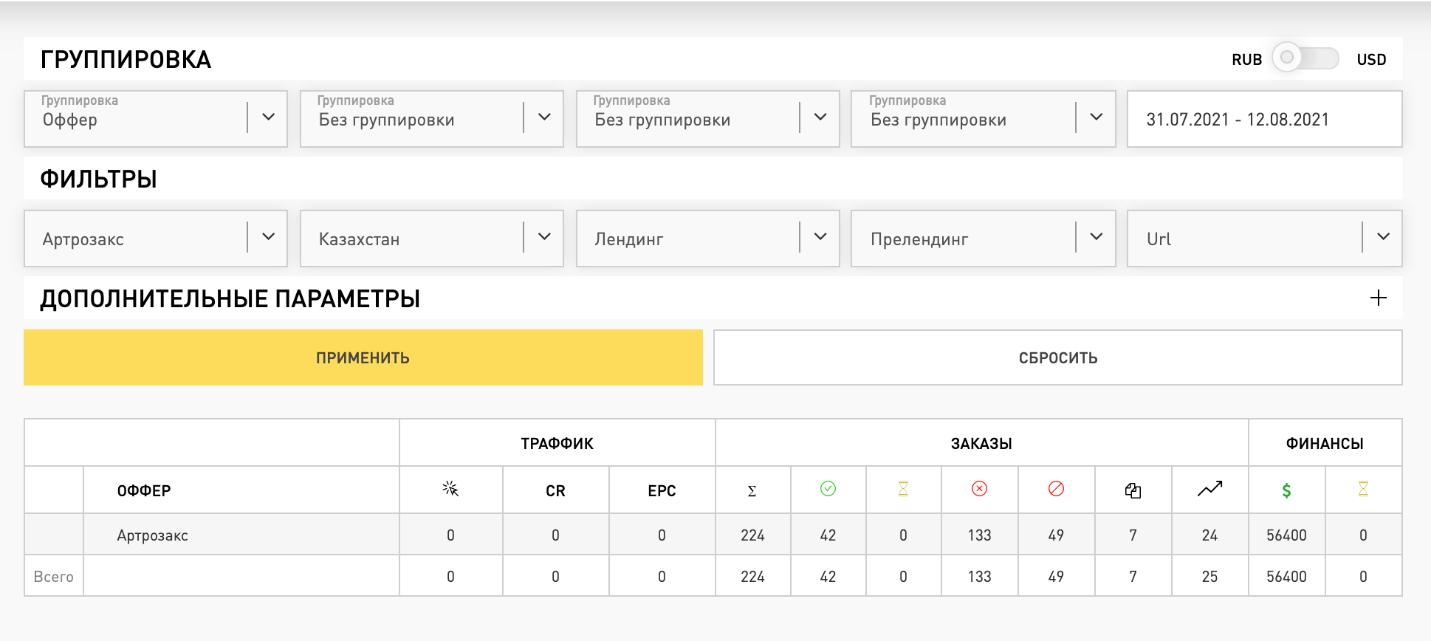This screenshot has width=1431, height=641.
Task: Click the ТРАФФИК group header
Action: point(557,443)
